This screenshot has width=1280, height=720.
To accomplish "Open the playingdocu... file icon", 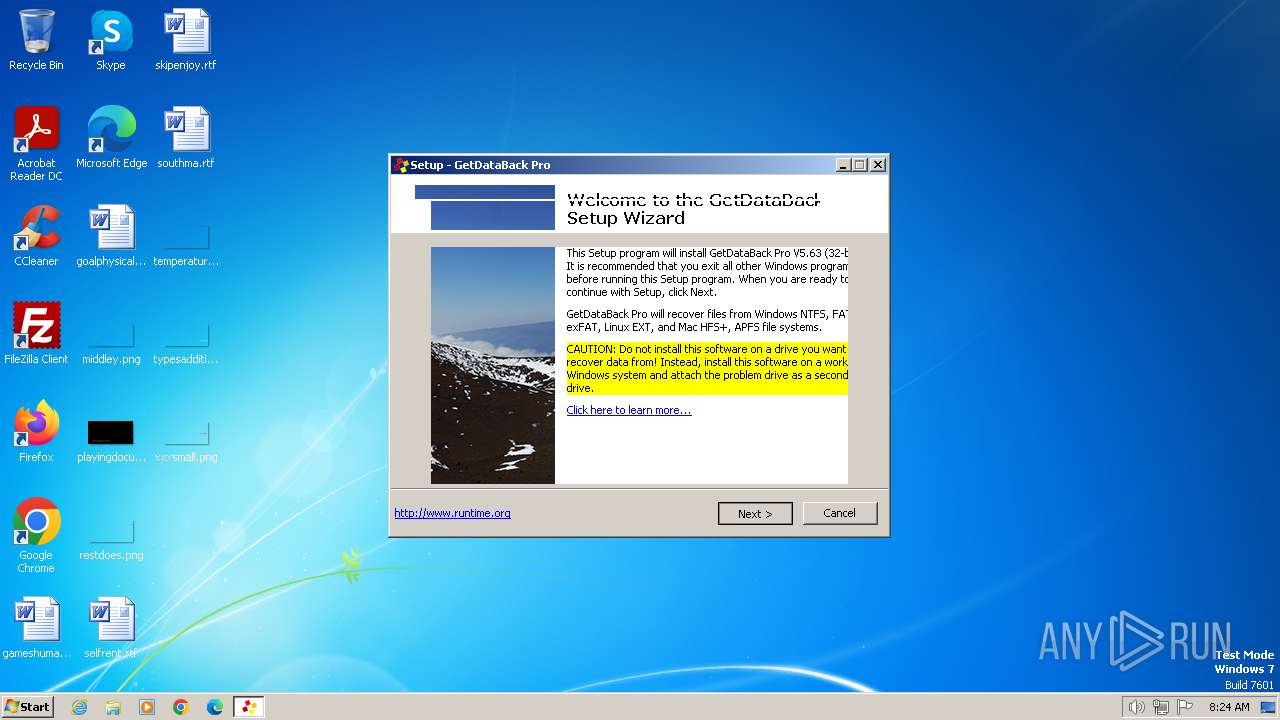I will 111,442.
